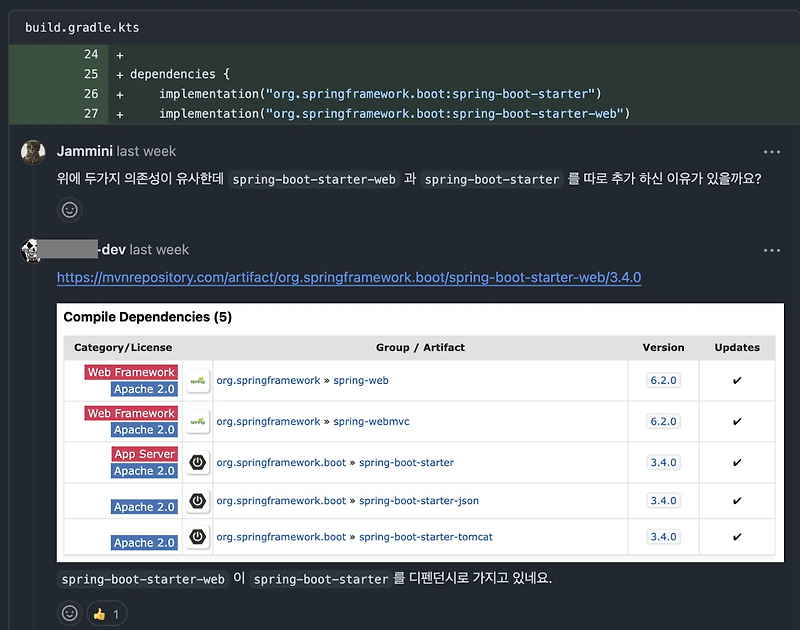The image size is (800, 630).
Task: Click the Version 6.2.0 badge for spring-web
Action: point(663,381)
